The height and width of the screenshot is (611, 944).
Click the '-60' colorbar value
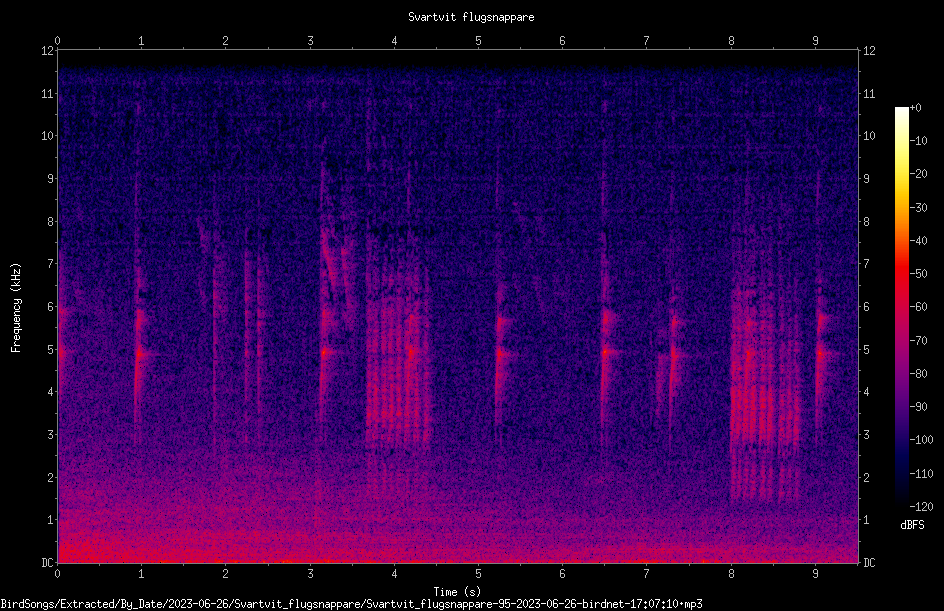tap(918, 307)
